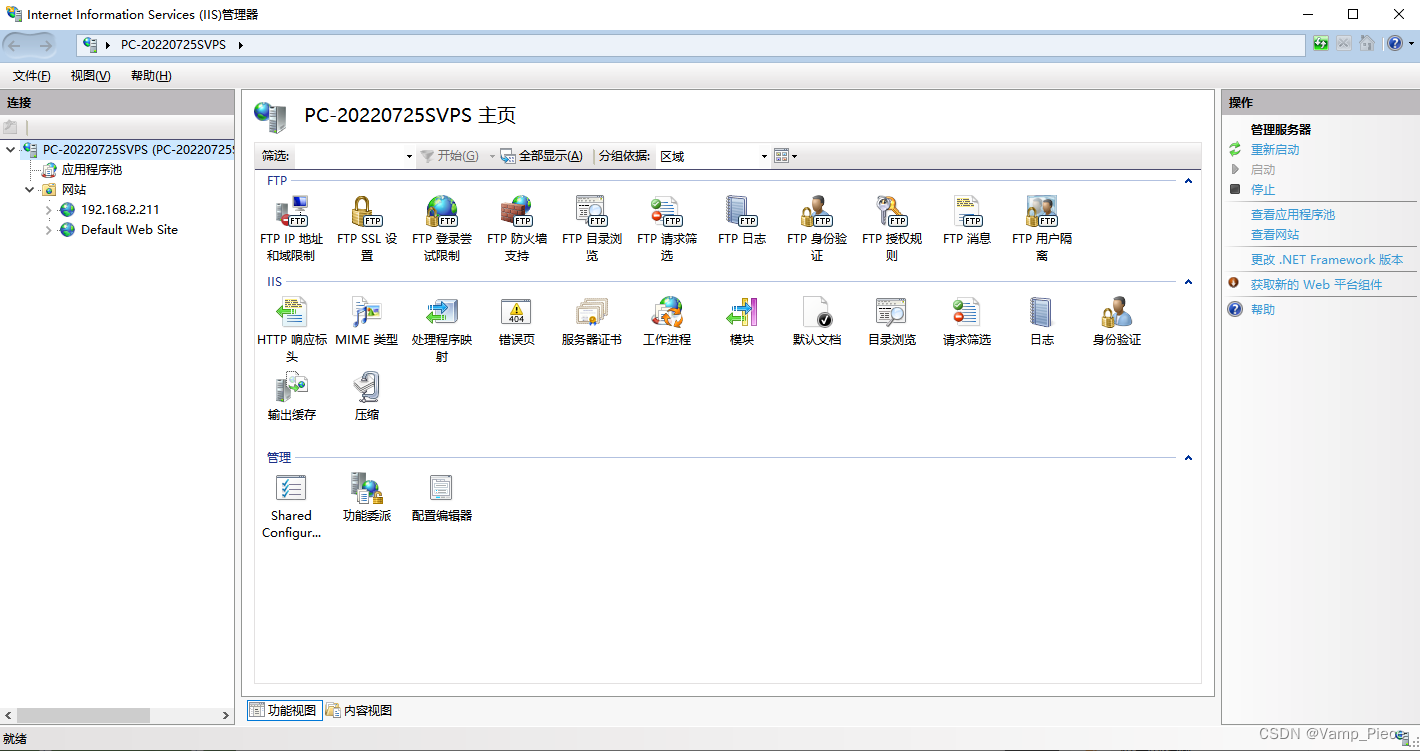Open the 文件 menu
This screenshot has width=1420, height=751.
(x=31, y=76)
